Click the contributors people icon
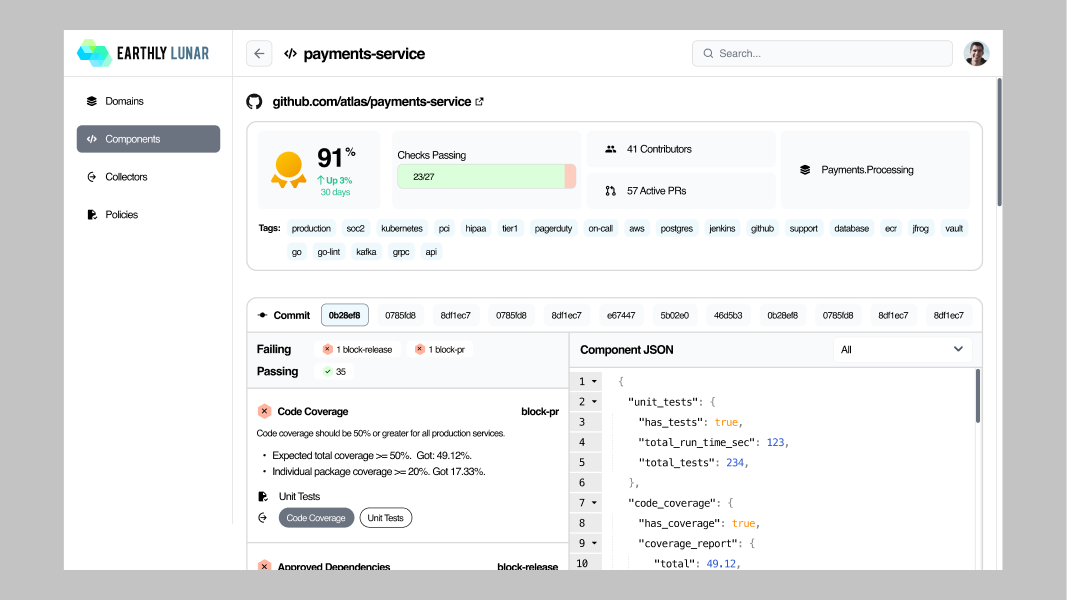The image size is (1067, 600). pos(610,149)
